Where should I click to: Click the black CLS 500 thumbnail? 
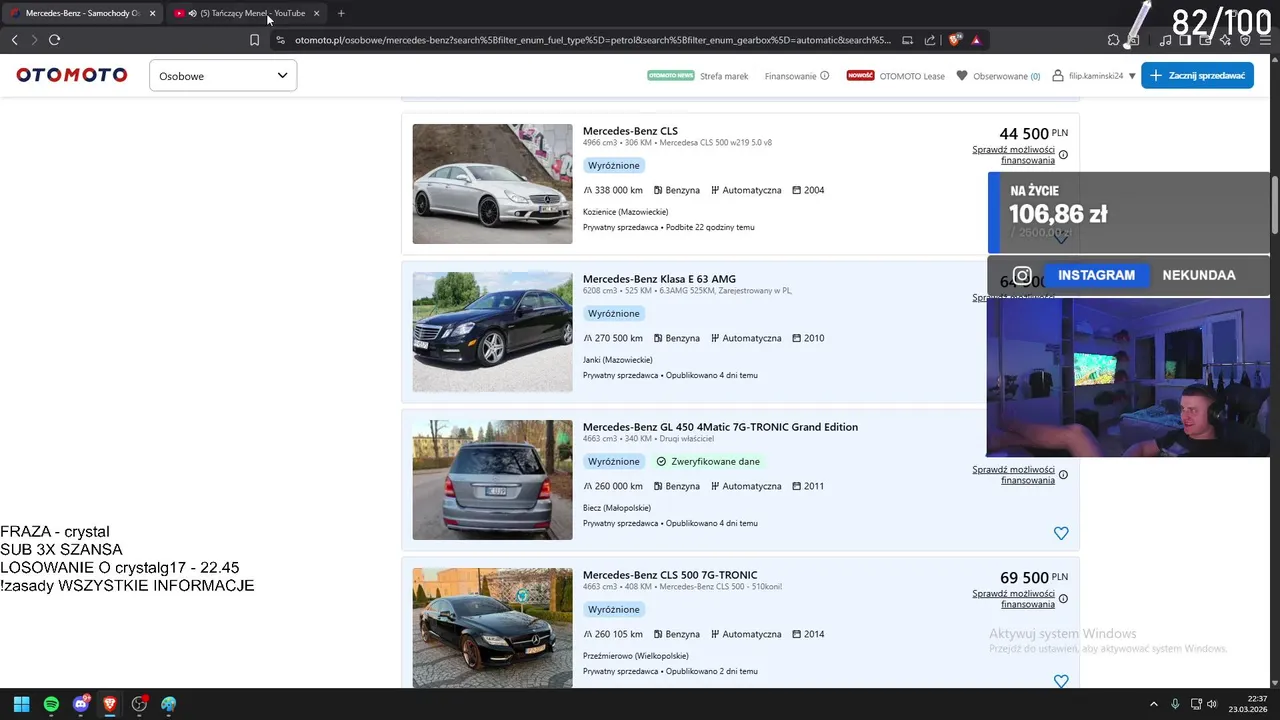click(492, 628)
